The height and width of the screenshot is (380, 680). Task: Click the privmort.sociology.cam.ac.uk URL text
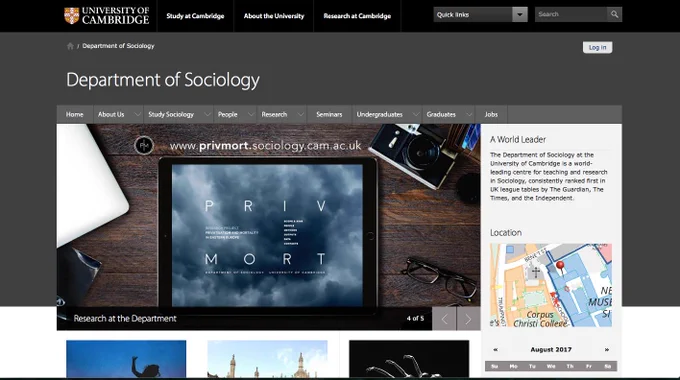click(265, 146)
